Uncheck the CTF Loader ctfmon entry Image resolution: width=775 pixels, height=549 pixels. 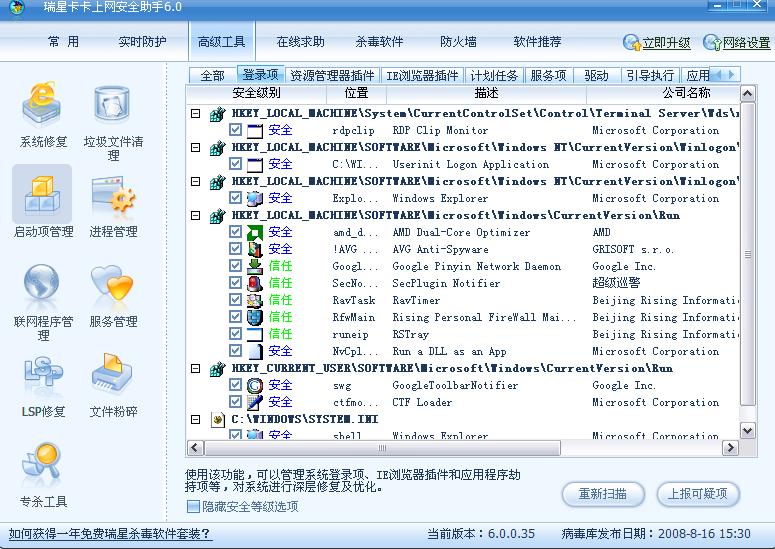coord(235,402)
